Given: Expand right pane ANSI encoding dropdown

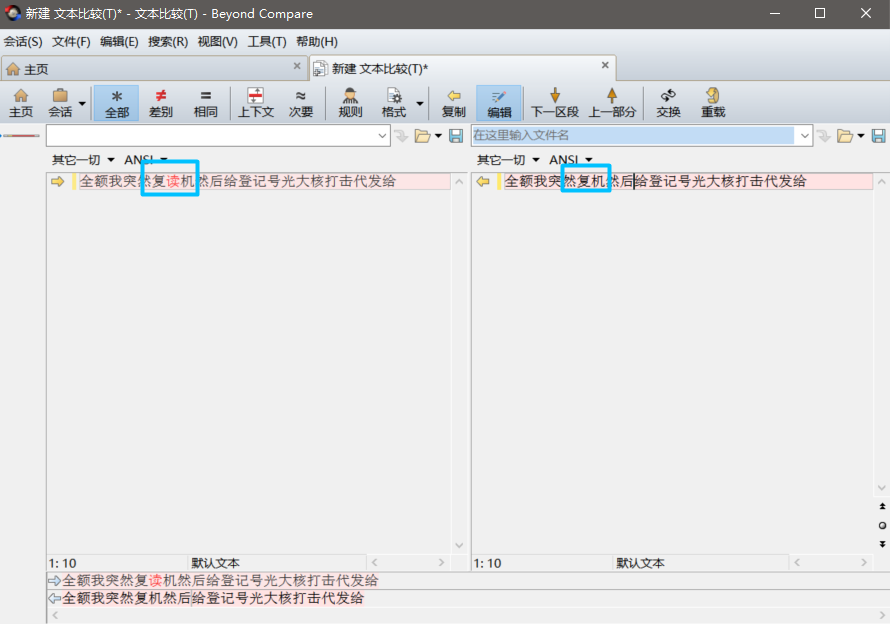Looking at the screenshot, I should tap(570, 160).
